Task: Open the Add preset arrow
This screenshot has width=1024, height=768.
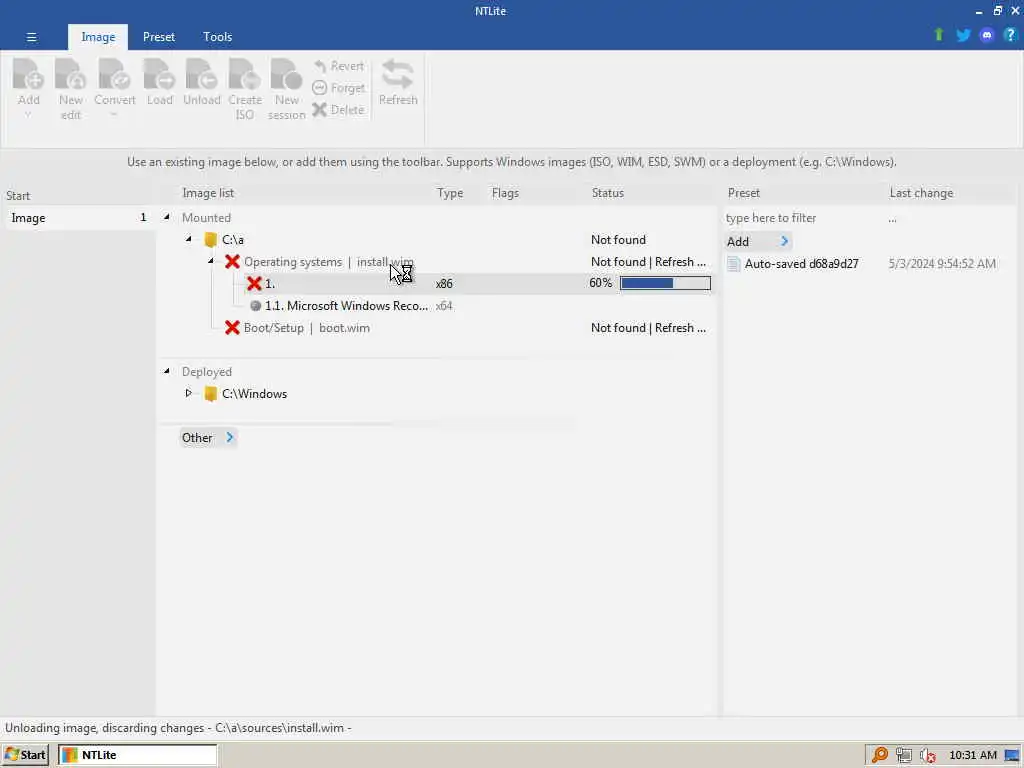Action: click(784, 242)
